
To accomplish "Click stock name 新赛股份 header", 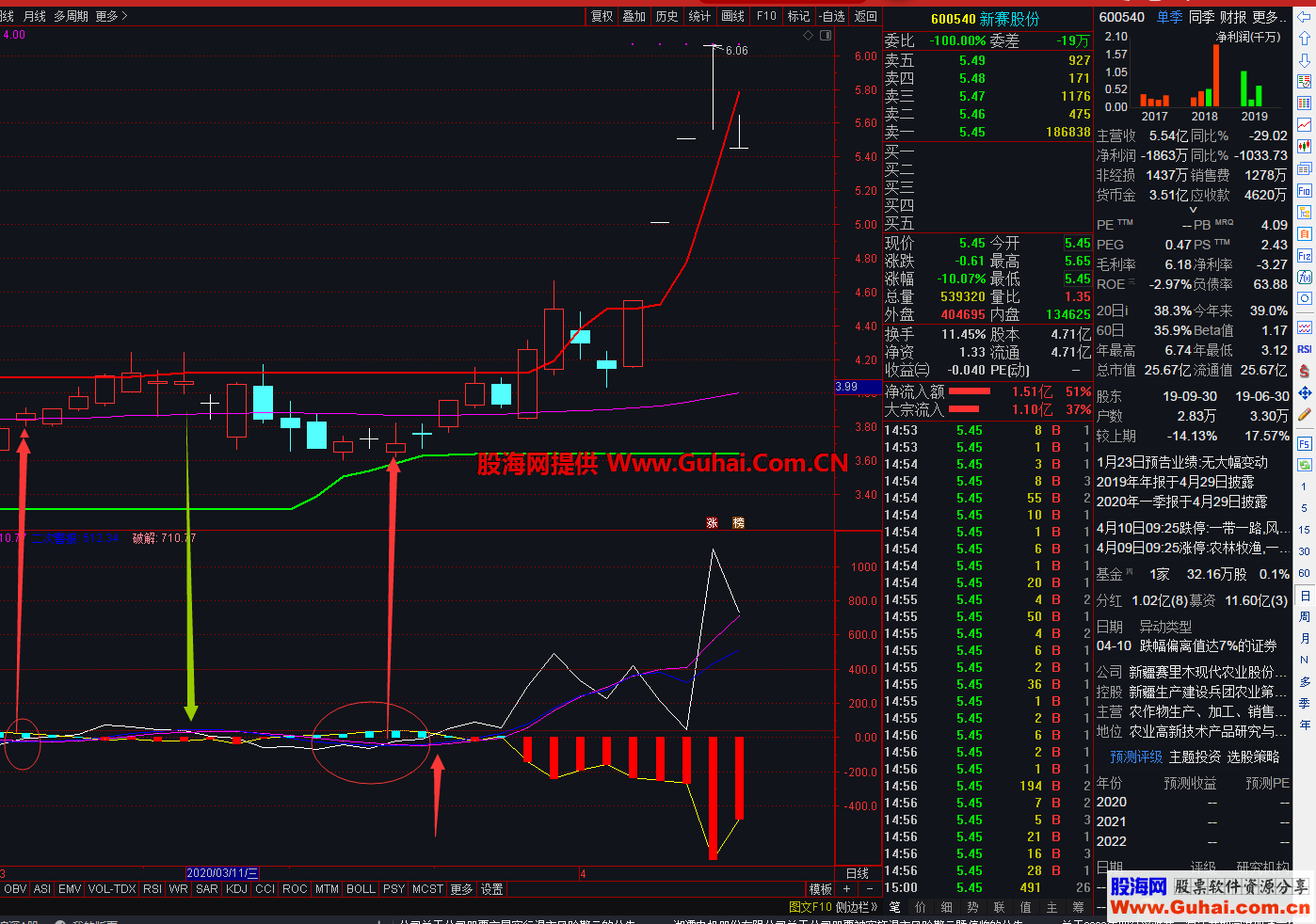I will (x=1009, y=19).
